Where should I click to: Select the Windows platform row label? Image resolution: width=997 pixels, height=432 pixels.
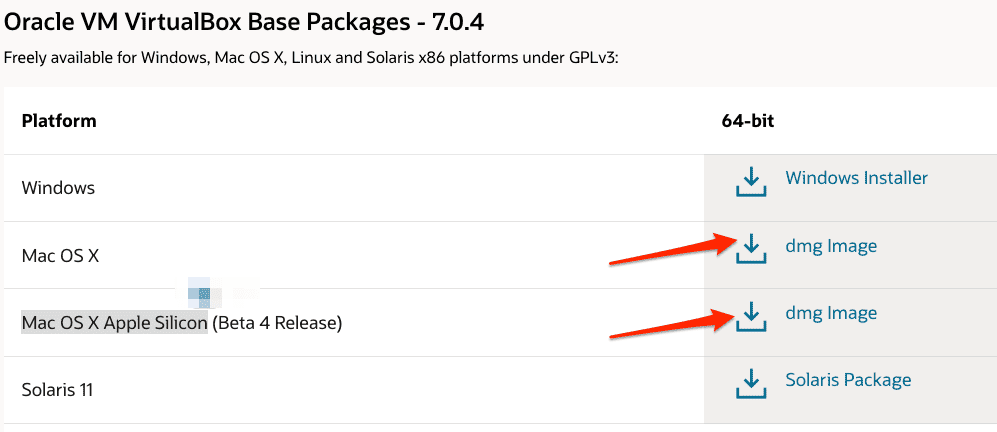58,188
